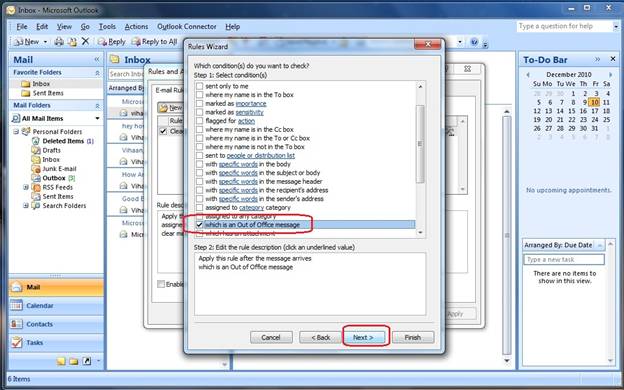Click the importance link
The image size is (624, 390).
coord(251,103)
